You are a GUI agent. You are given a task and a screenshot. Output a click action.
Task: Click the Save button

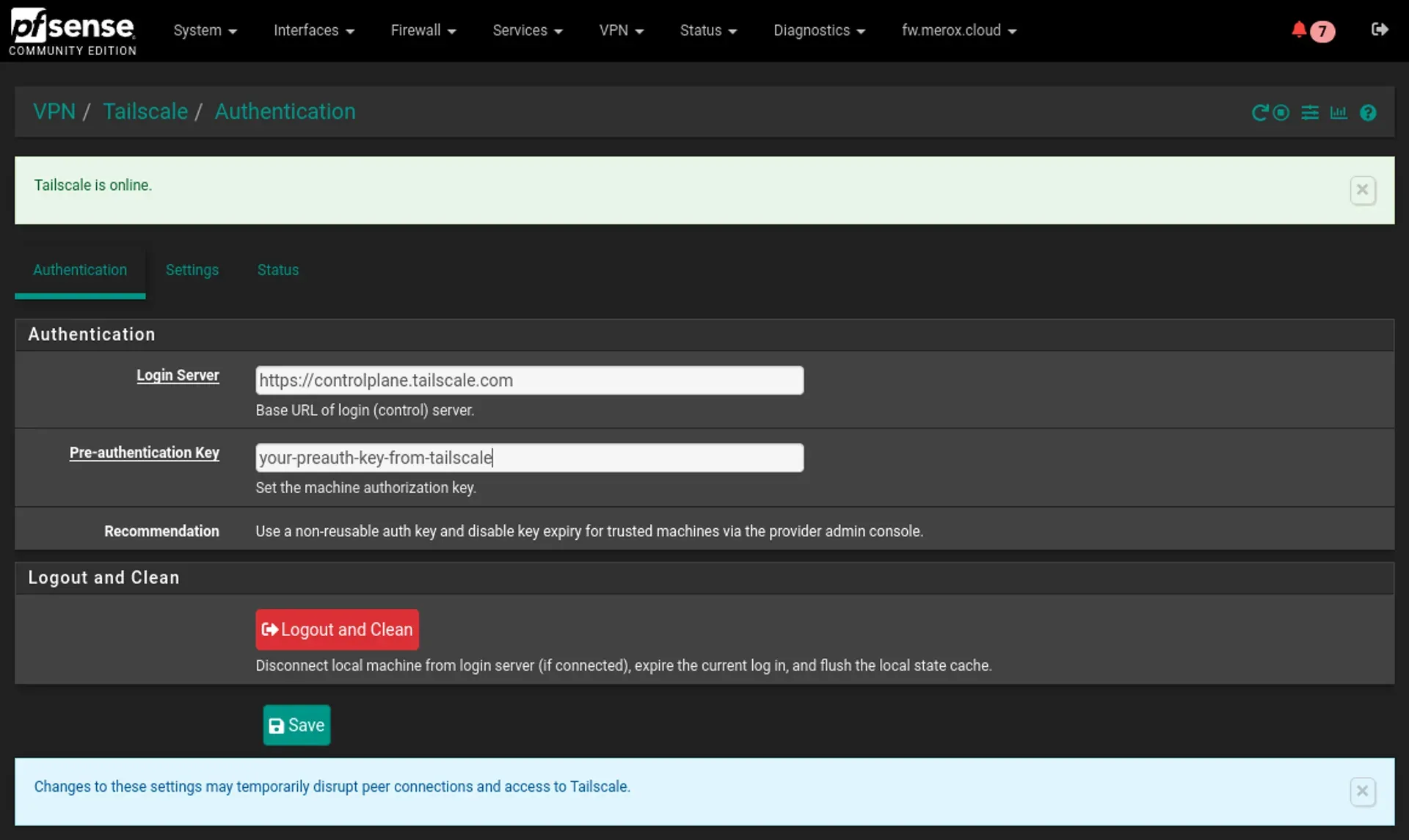[296, 725]
